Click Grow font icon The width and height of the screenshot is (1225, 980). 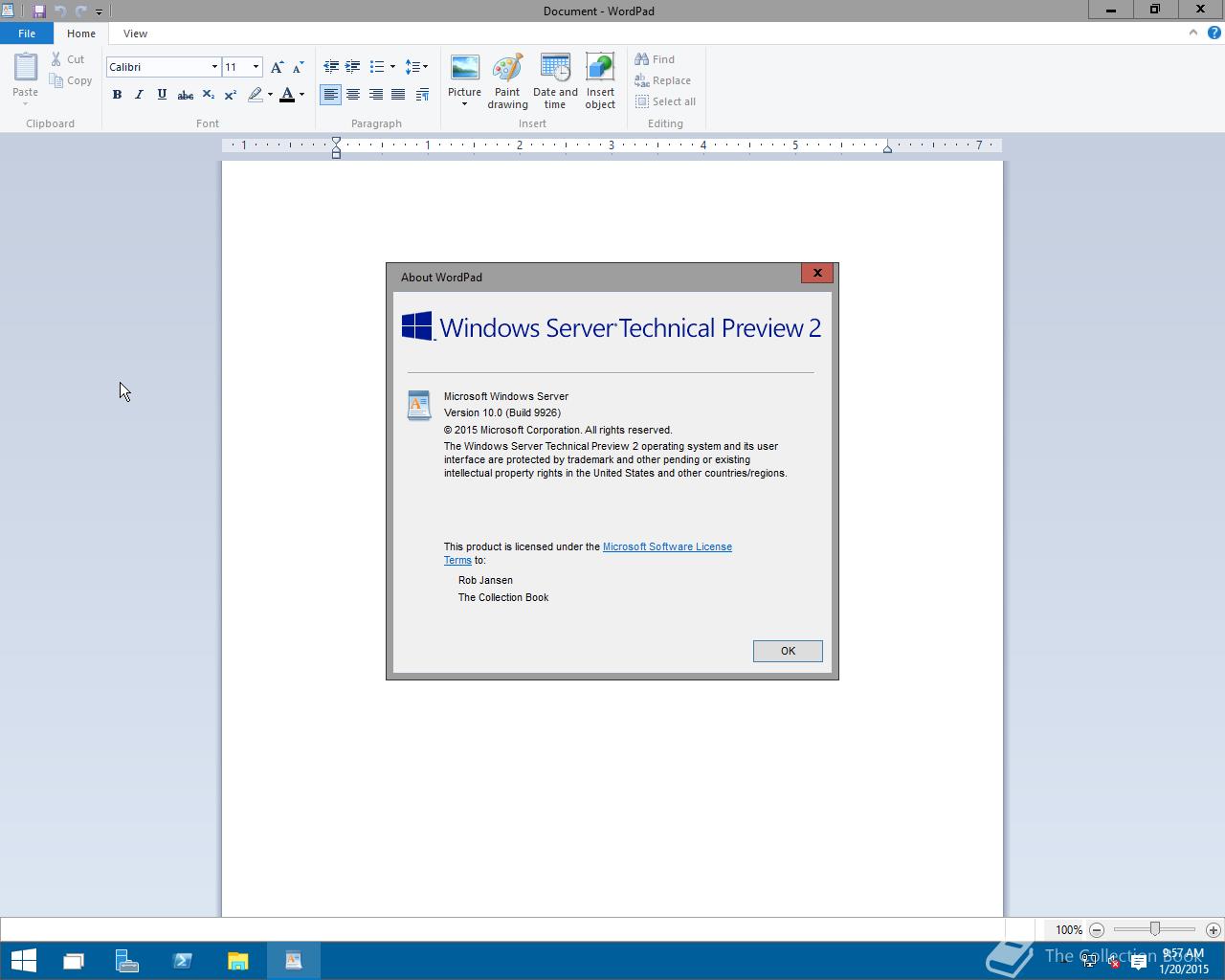[277, 67]
